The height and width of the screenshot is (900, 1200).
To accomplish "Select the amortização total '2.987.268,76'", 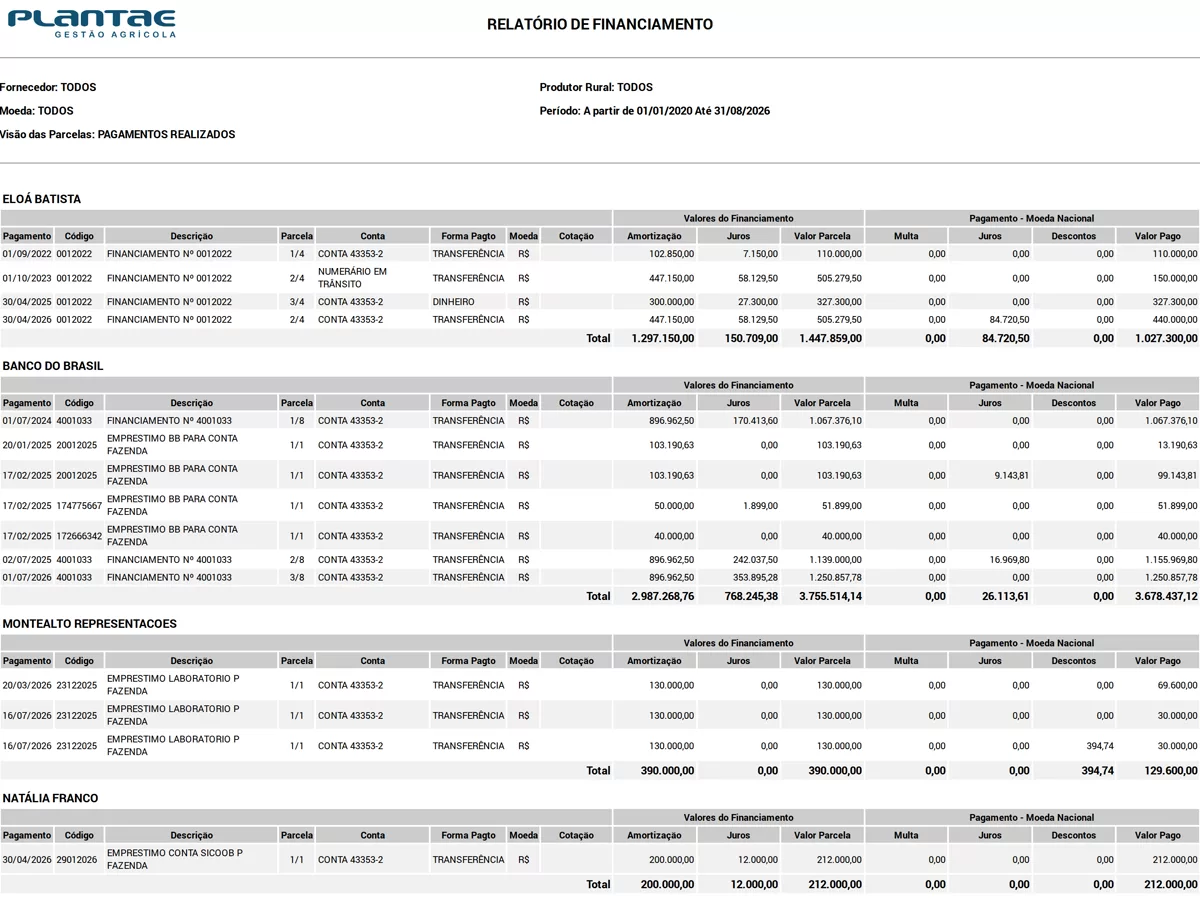I will pos(663,597).
